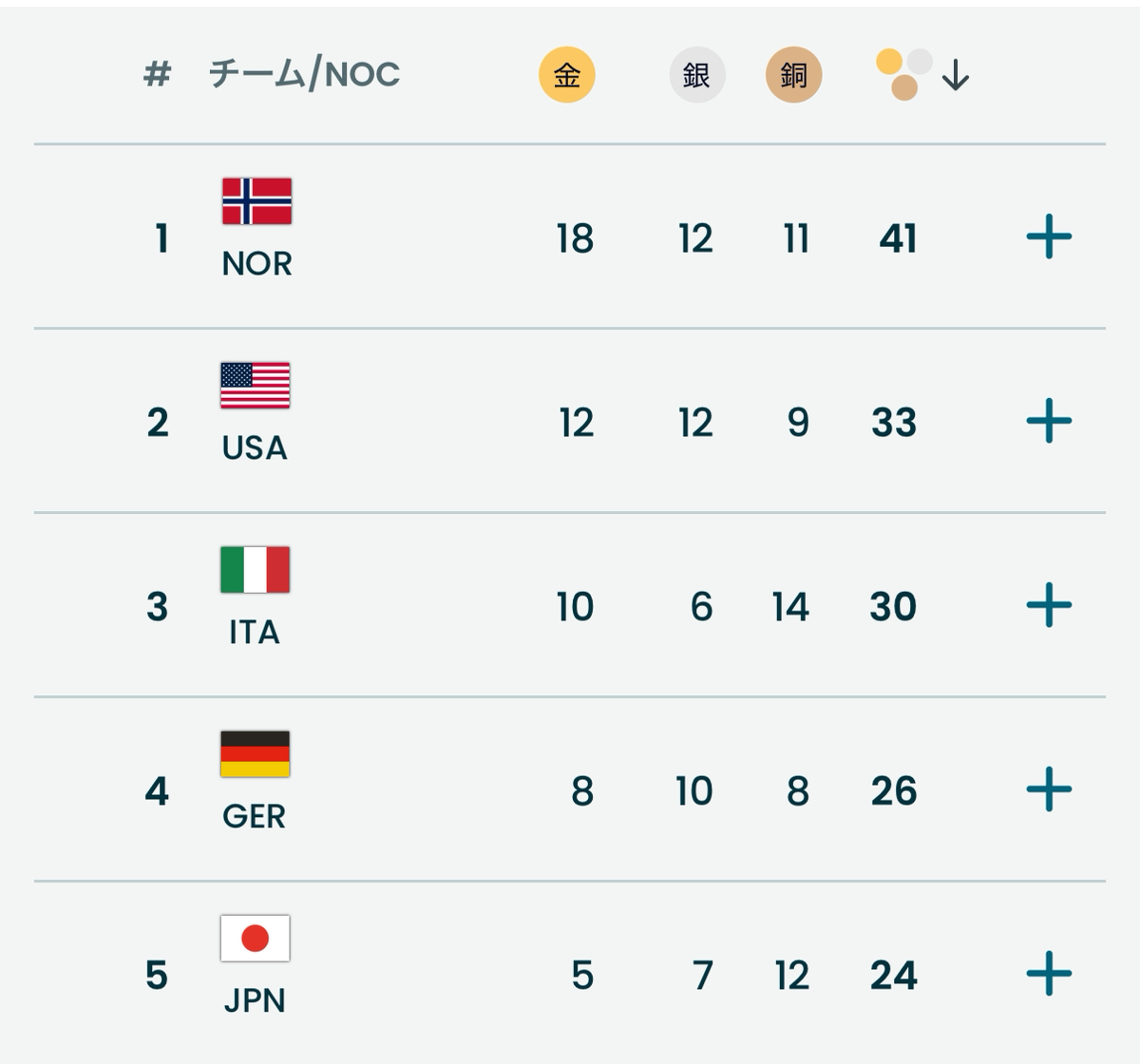Click the USA flag icon
Image resolution: width=1140 pixels, height=1064 pixels.
click(x=255, y=385)
